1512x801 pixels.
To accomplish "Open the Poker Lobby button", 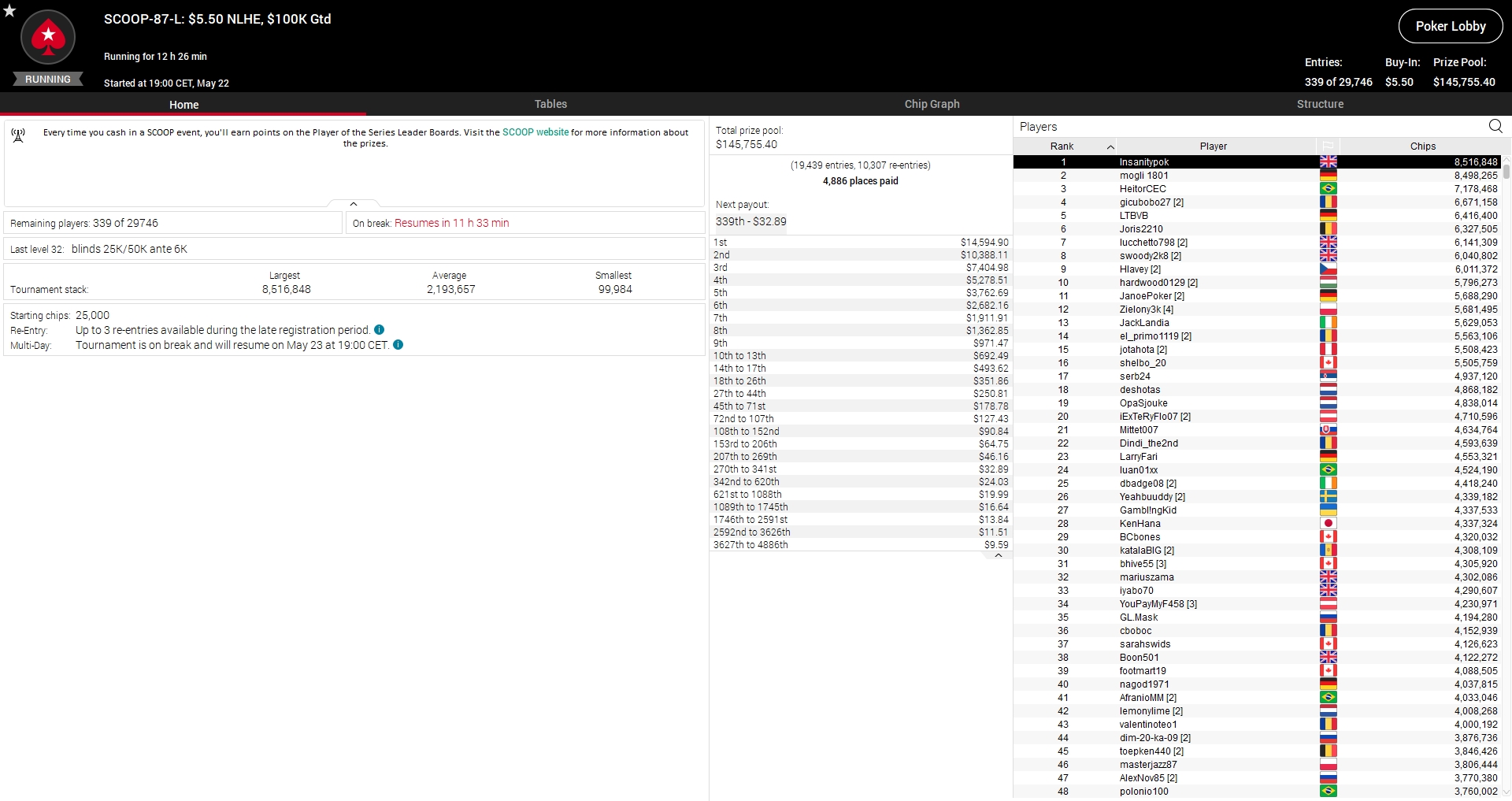I will coord(1450,26).
